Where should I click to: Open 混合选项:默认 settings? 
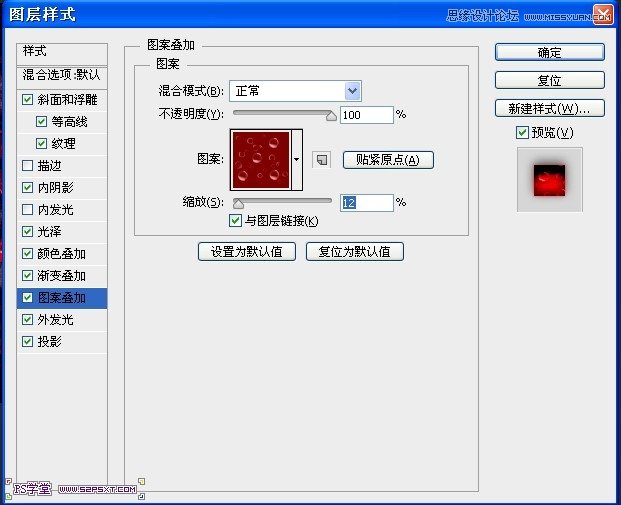[62, 76]
